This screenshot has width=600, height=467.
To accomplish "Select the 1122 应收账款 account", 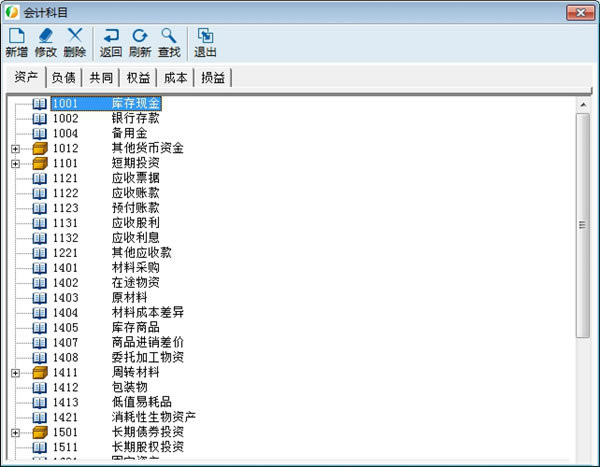I will (134, 193).
